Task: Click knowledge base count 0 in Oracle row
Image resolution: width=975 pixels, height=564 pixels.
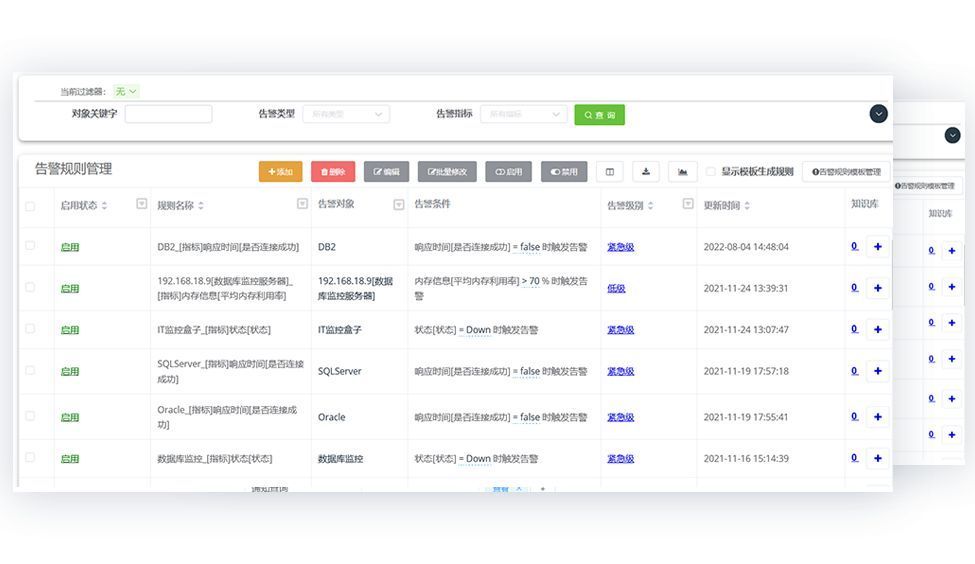Action: (x=854, y=416)
